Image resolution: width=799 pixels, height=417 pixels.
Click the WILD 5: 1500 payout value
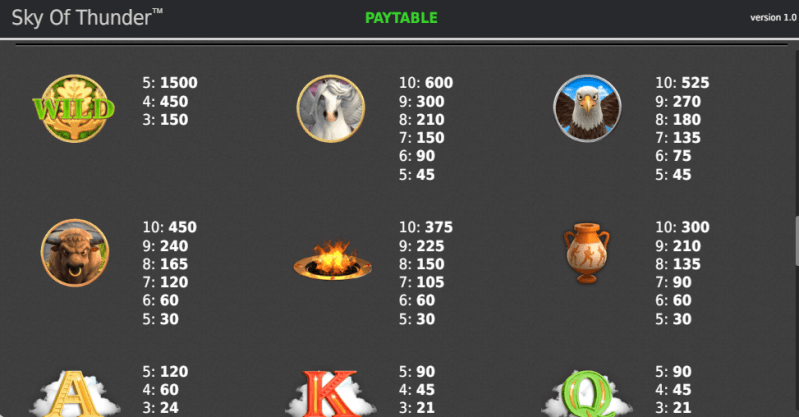tap(170, 83)
